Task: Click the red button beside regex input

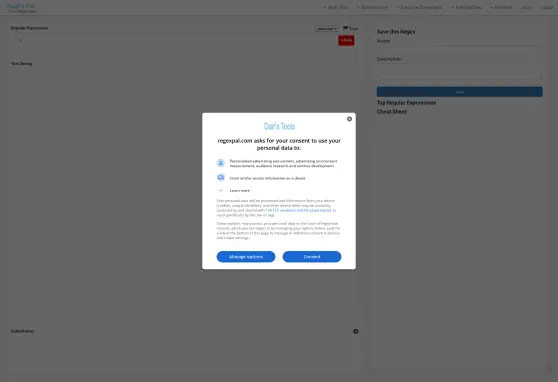Action: [346, 40]
